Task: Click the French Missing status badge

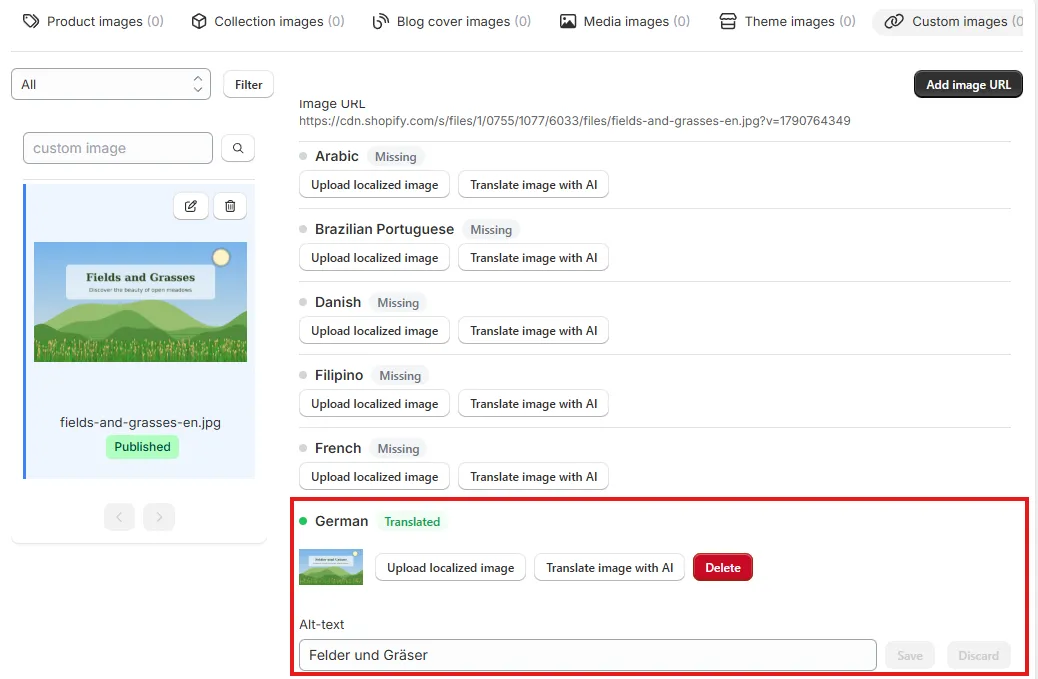Action: click(399, 449)
